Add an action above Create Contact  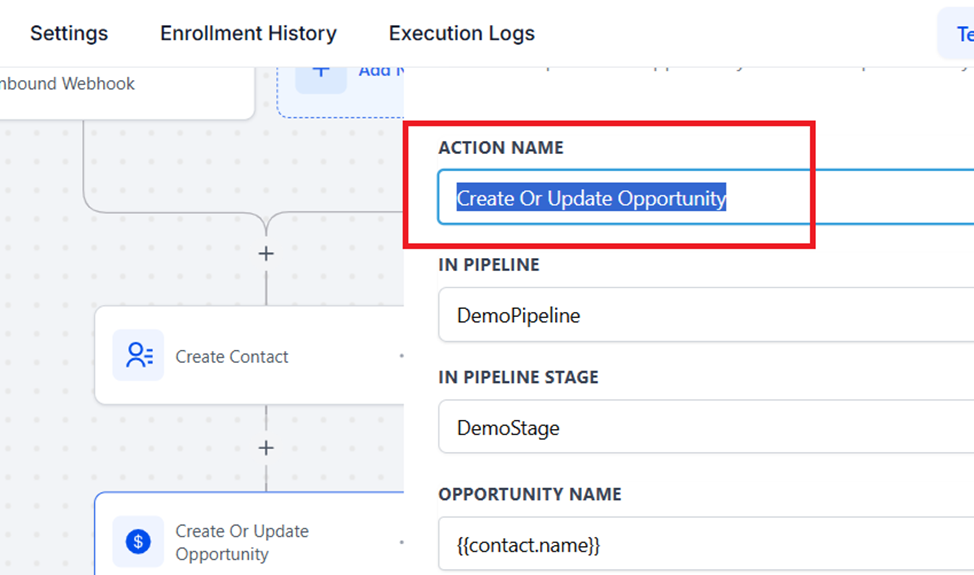(x=266, y=254)
